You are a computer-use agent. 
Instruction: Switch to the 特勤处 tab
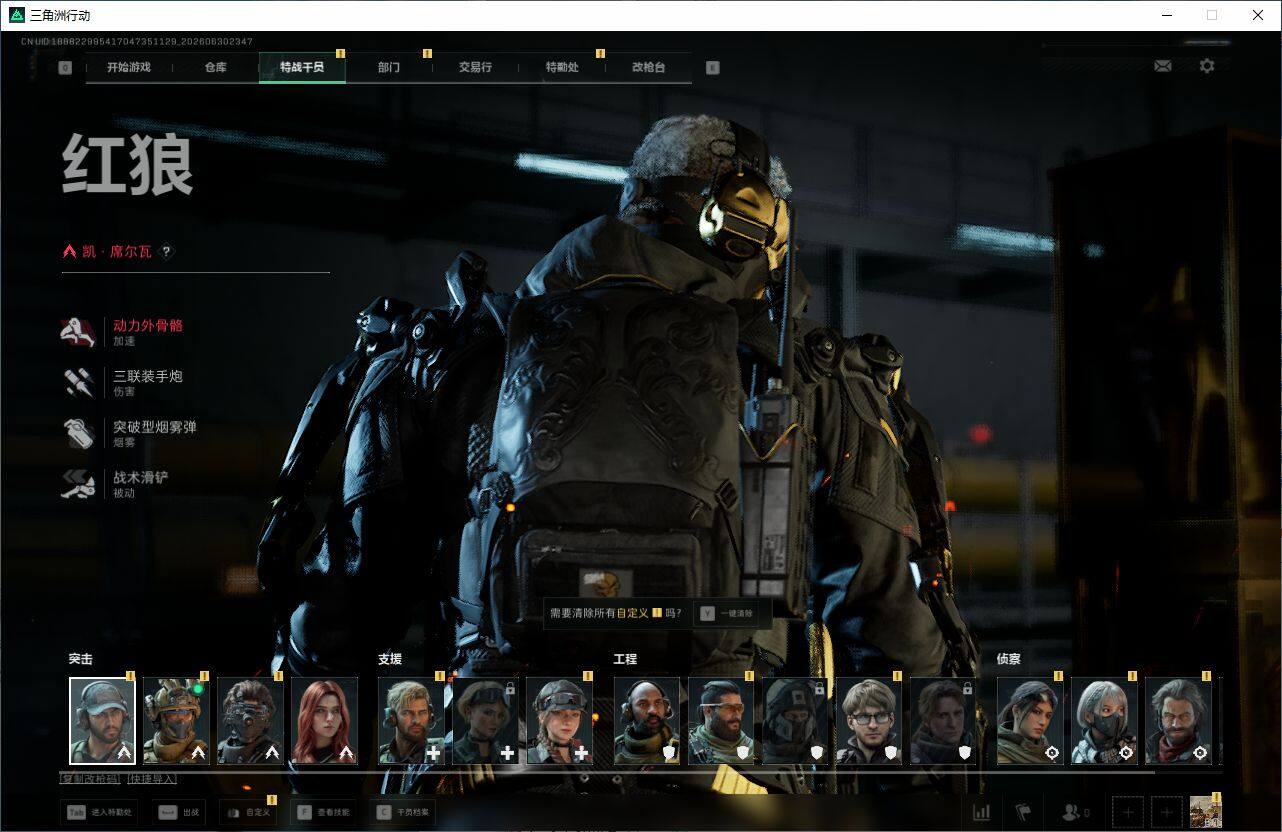tap(562, 67)
